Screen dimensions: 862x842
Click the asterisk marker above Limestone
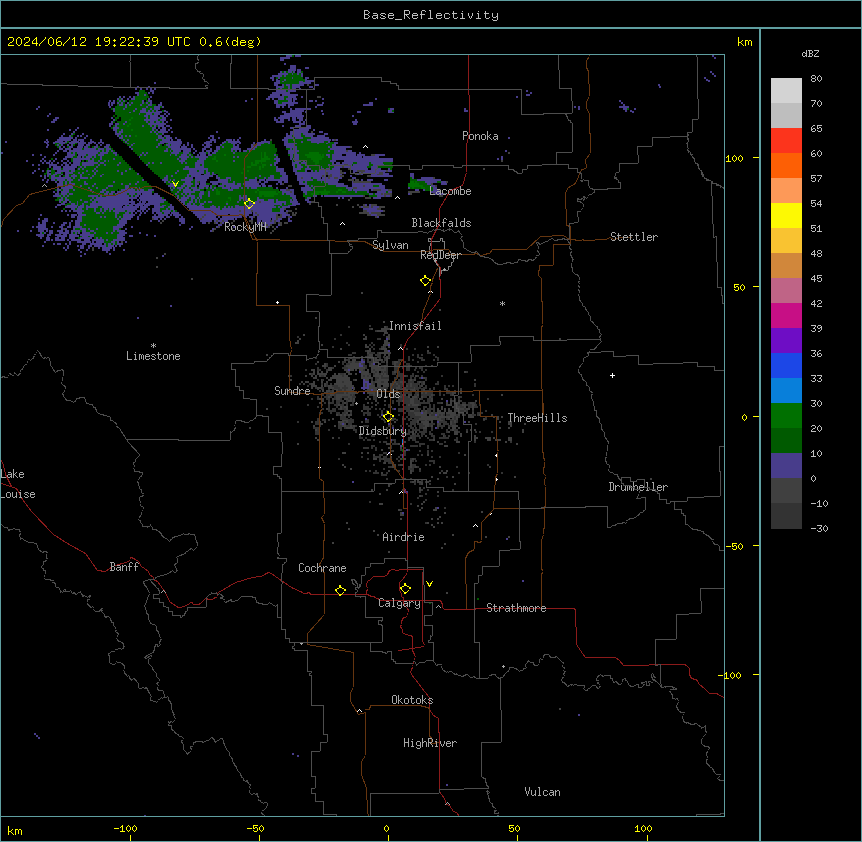point(153,346)
